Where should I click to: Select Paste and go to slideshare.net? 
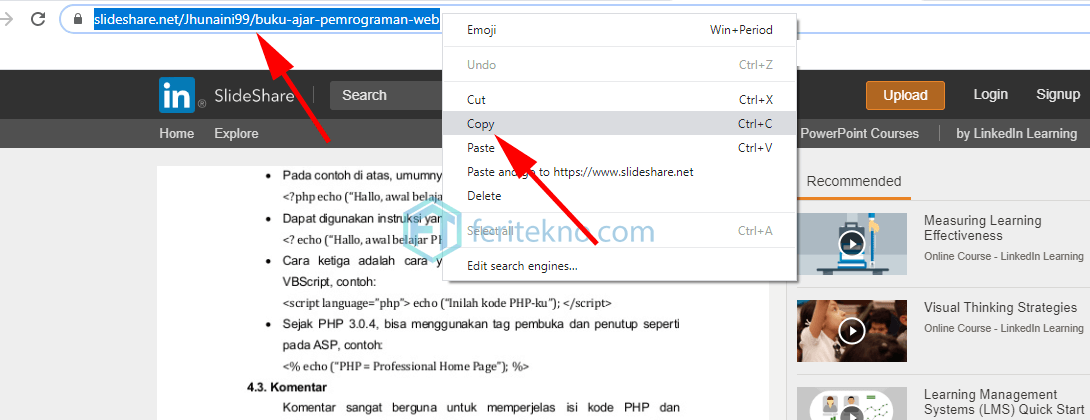620,172
